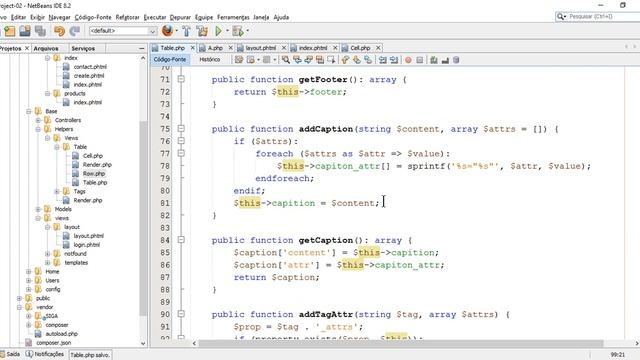Expand the Models folder in tree
This screenshot has height=360, width=640.
pyautogui.click(x=38, y=209)
